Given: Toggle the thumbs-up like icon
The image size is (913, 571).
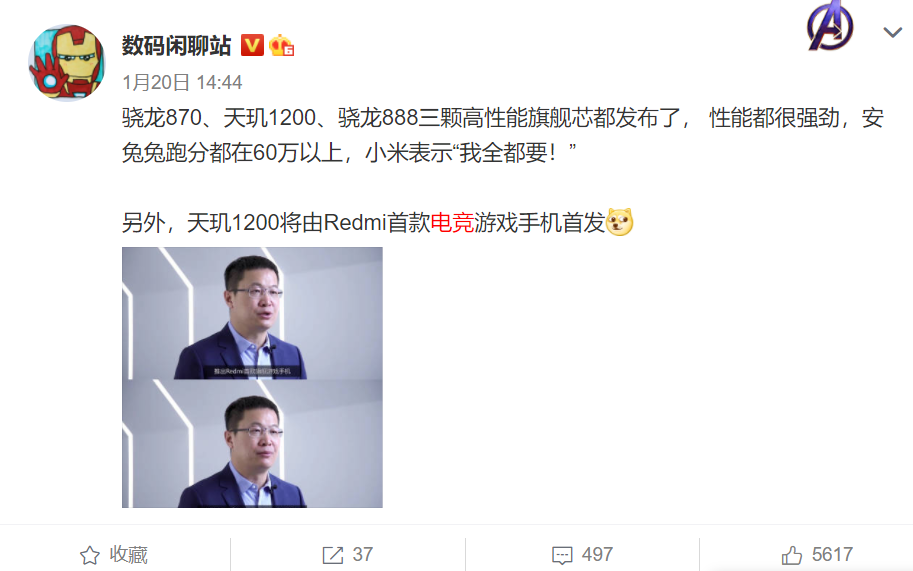Looking at the screenshot, I should click(792, 555).
